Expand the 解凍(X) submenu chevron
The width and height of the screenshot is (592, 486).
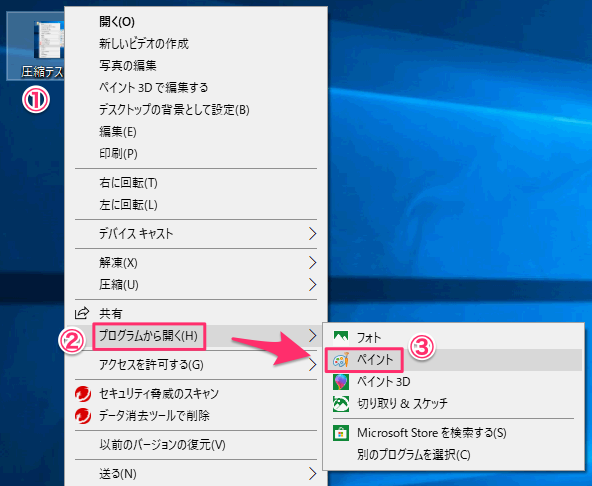point(312,262)
